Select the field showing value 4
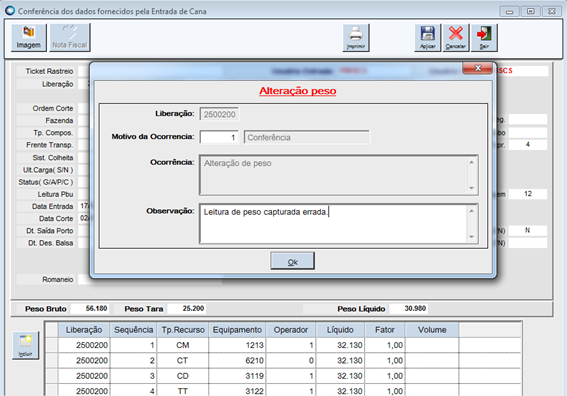 [x=528, y=145]
